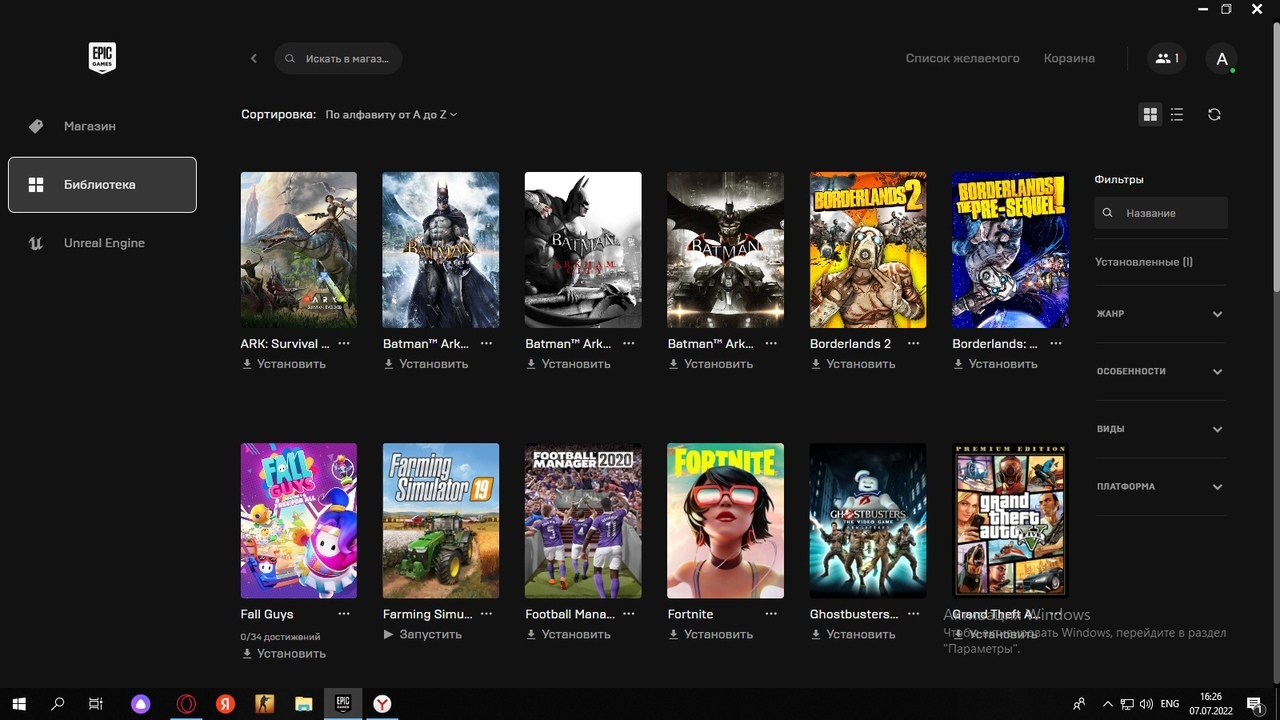Open the cart link
Image resolution: width=1280 pixels, height=720 pixels.
click(1069, 58)
